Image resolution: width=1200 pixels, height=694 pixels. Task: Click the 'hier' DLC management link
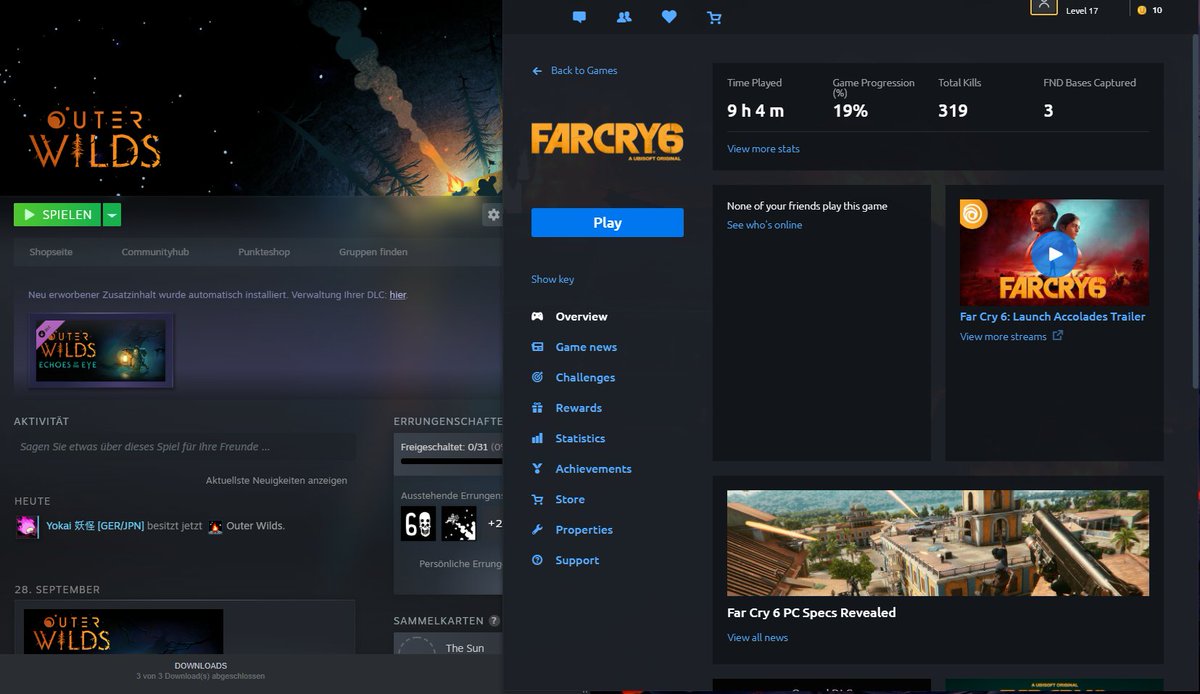(x=398, y=295)
